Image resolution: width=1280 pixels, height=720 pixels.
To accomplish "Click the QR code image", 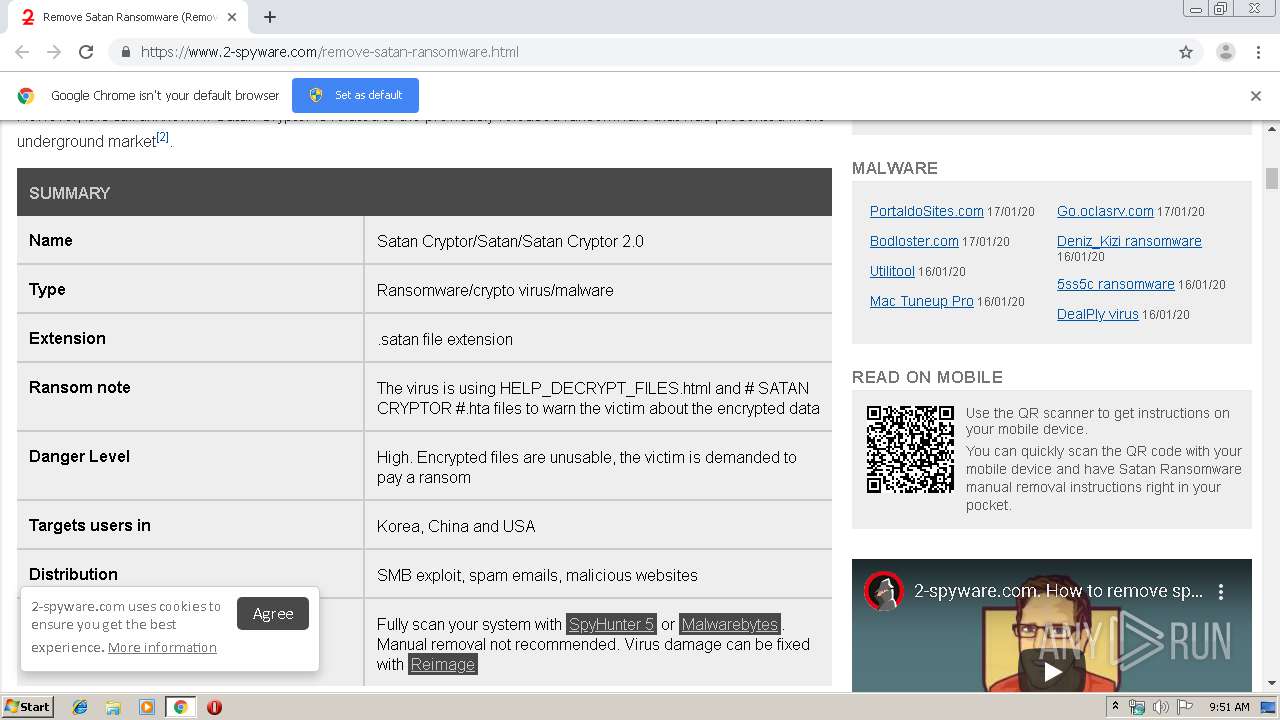I will point(910,449).
